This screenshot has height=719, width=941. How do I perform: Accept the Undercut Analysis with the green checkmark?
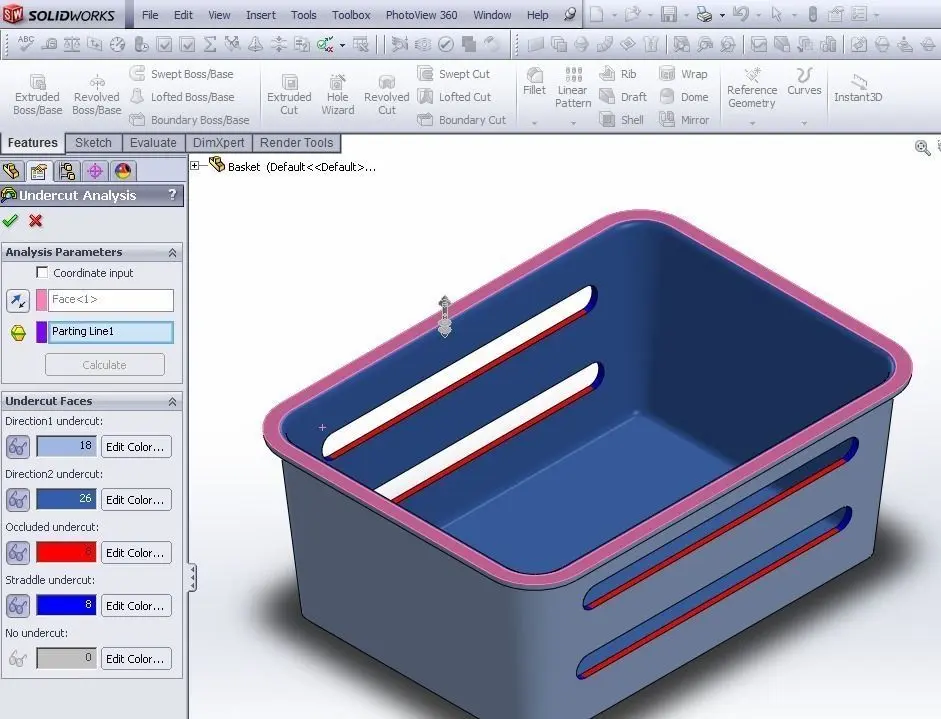pos(10,220)
